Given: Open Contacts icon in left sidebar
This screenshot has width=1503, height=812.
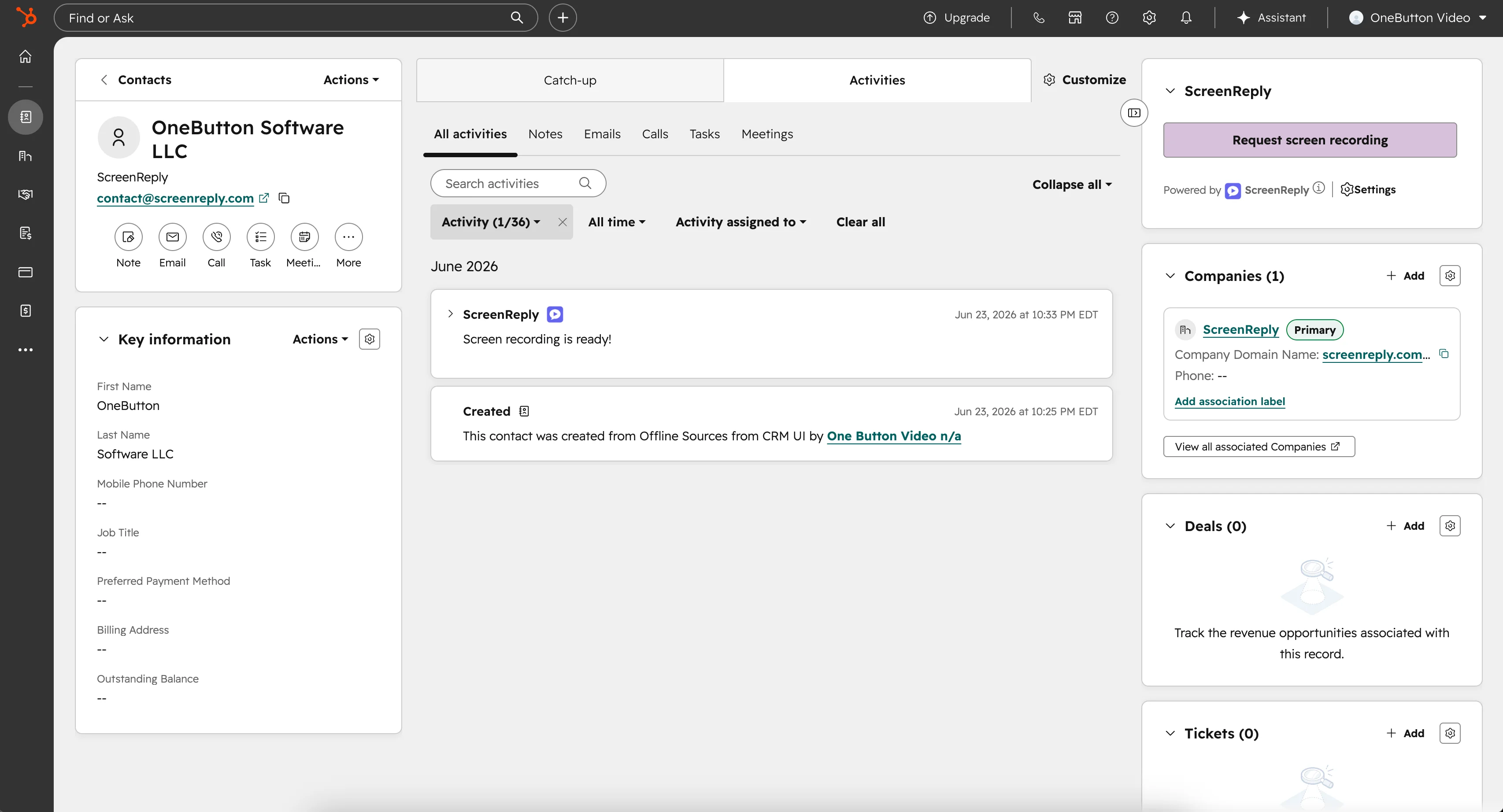Looking at the screenshot, I should pos(25,117).
